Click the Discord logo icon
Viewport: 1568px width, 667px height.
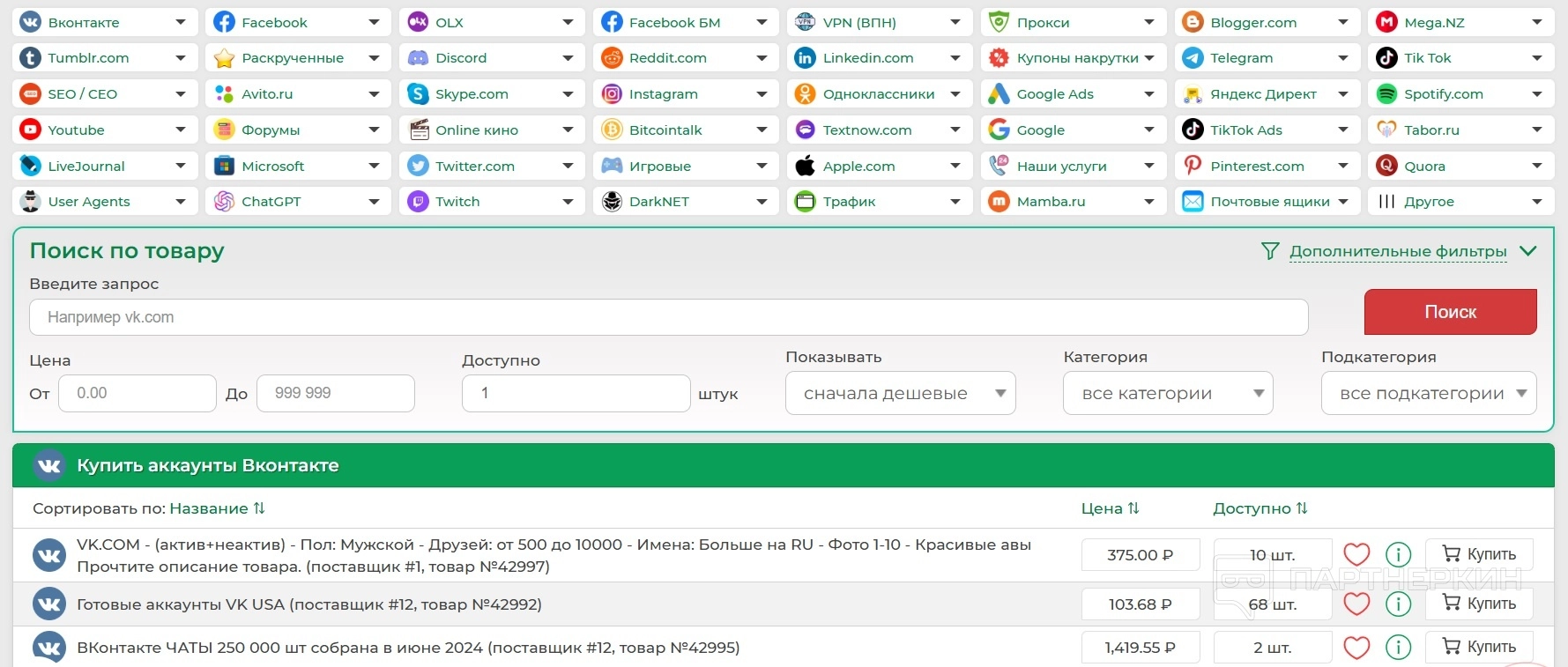pos(419,58)
